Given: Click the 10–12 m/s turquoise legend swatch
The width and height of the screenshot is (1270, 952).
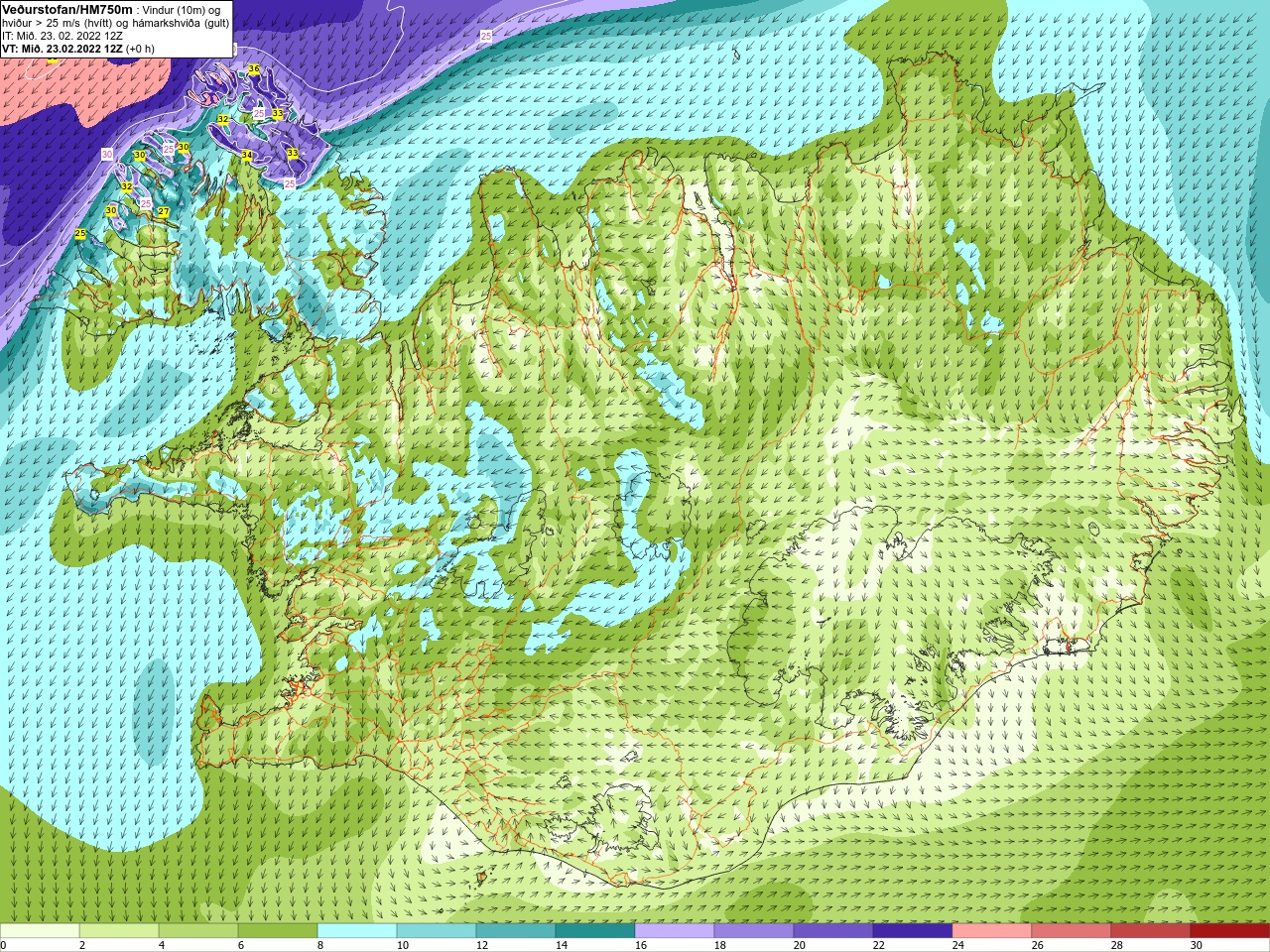Looking at the screenshot, I should tap(437, 931).
